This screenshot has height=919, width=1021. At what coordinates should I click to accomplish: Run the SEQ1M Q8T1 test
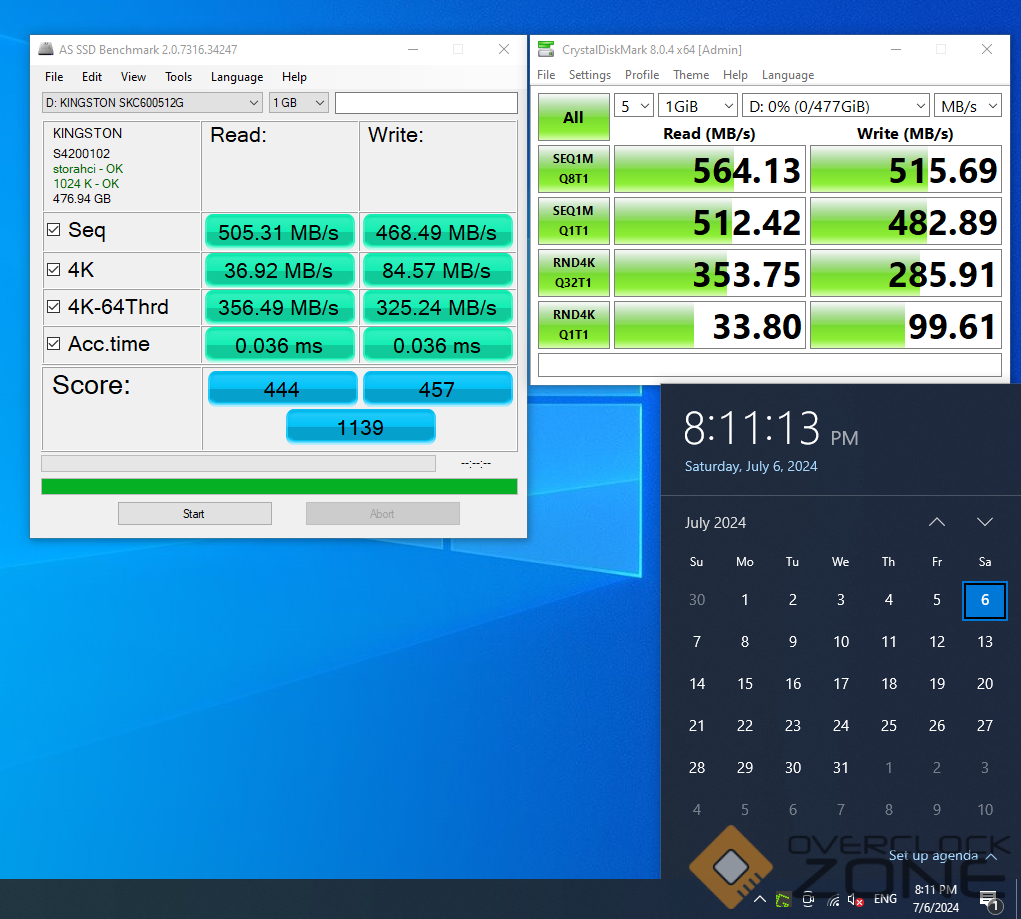click(573, 170)
